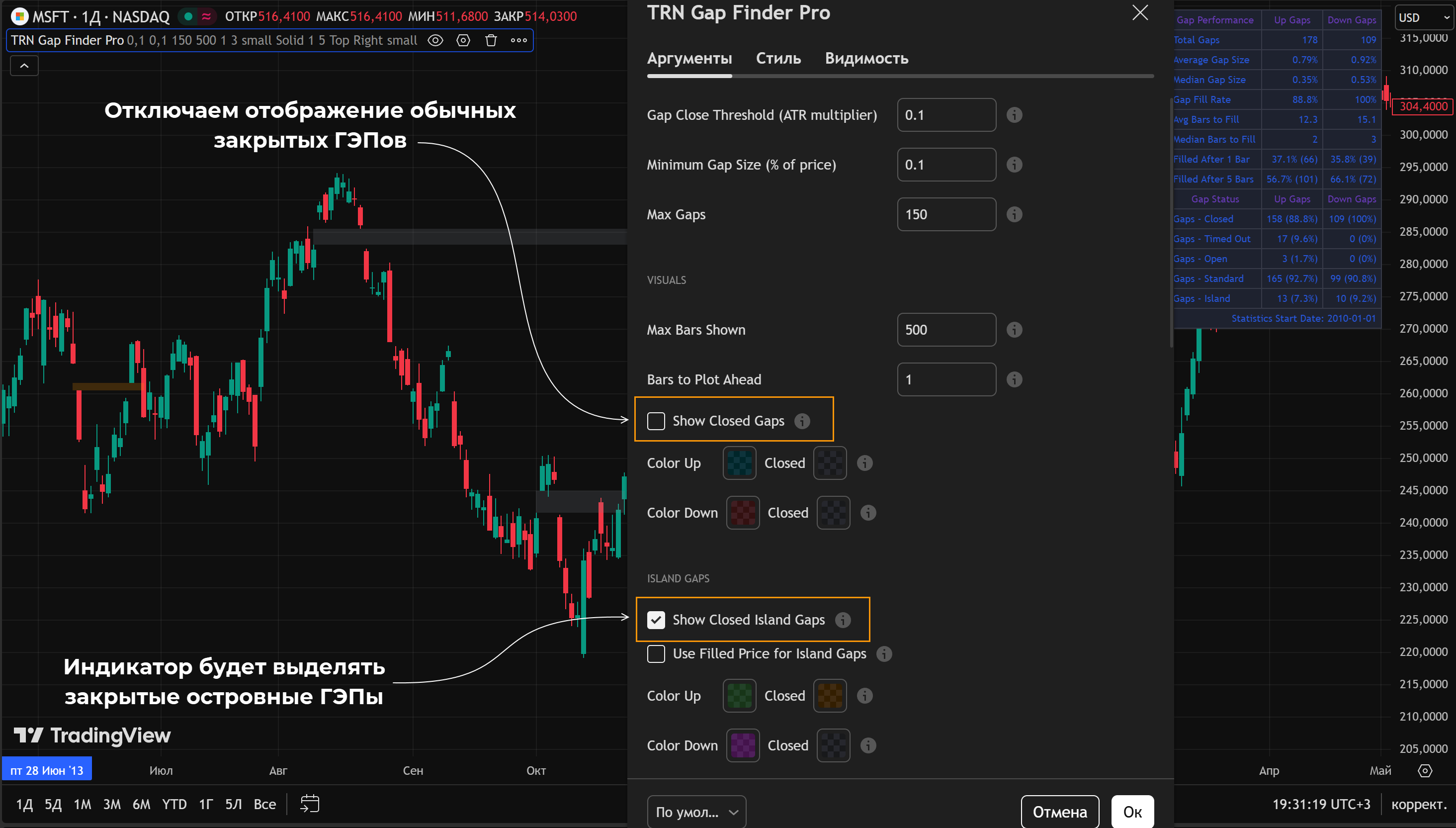Enable Show Closed Gaps checkbox
Image resolution: width=1456 pixels, height=828 pixels.
tap(656, 421)
